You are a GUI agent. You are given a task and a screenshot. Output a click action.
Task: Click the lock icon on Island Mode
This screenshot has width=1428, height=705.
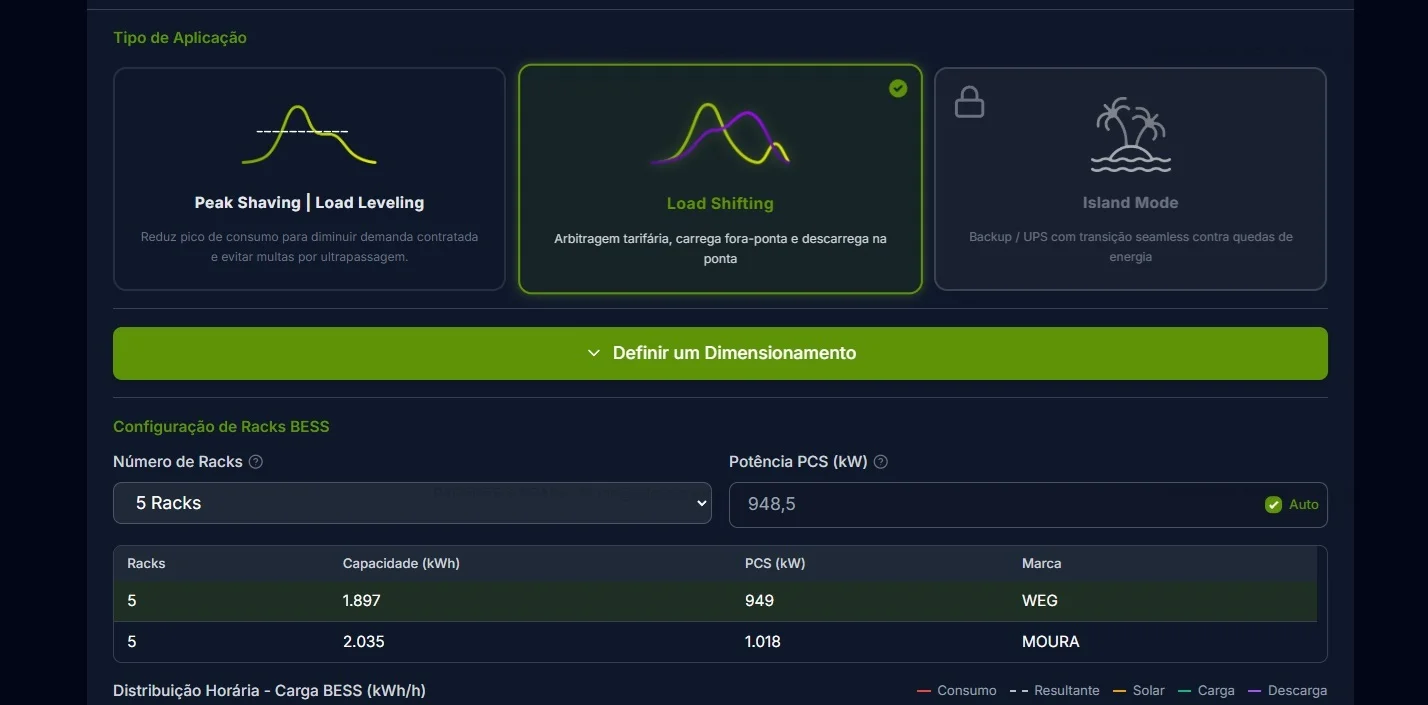(969, 102)
